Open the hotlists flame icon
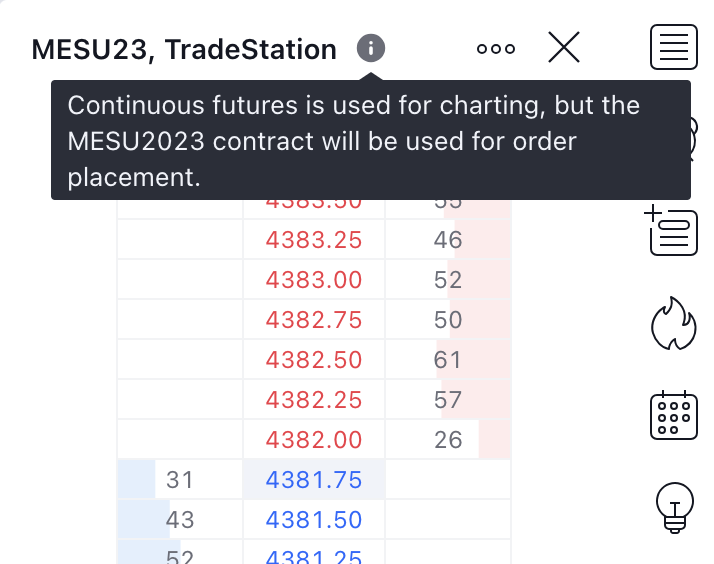This screenshot has width=714, height=564. (x=674, y=324)
